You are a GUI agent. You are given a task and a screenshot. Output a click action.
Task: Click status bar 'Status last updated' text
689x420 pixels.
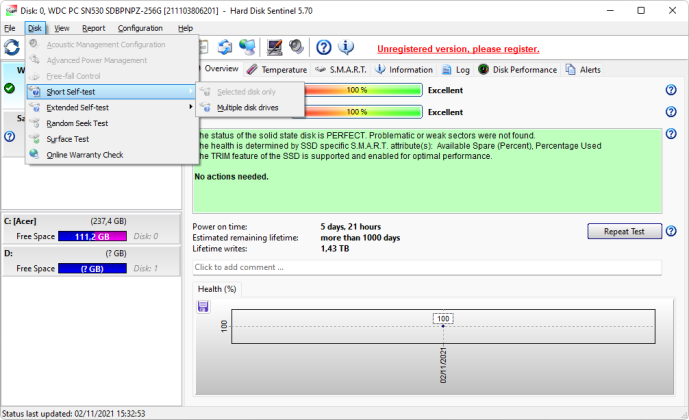click(73, 413)
